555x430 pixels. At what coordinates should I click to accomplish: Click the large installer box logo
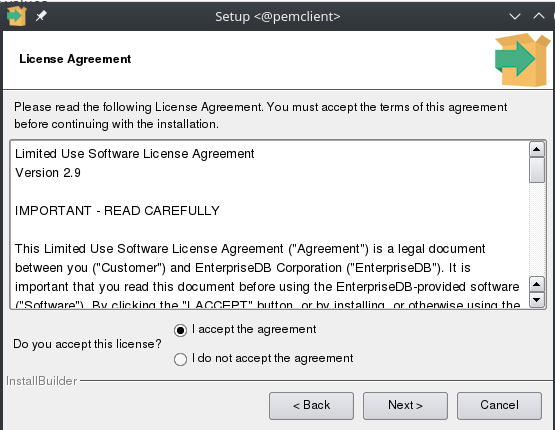point(522,60)
